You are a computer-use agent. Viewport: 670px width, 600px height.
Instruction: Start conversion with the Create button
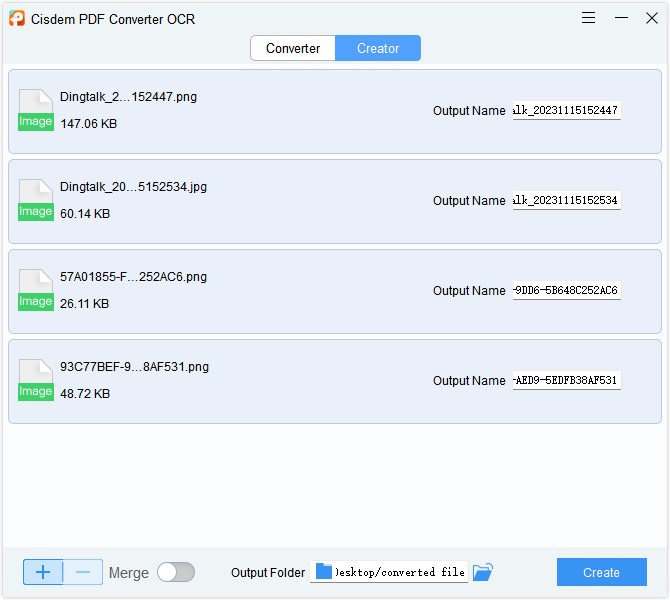pos(602,572)
